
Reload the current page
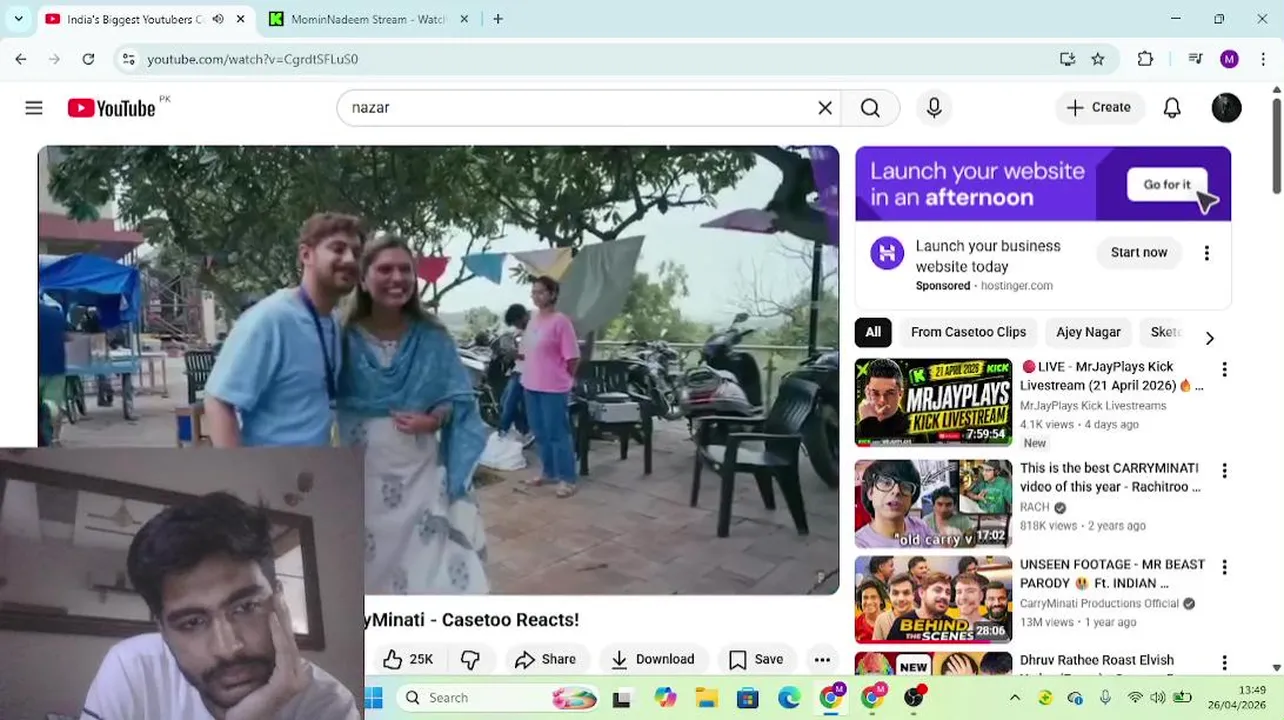click(88, 59)
